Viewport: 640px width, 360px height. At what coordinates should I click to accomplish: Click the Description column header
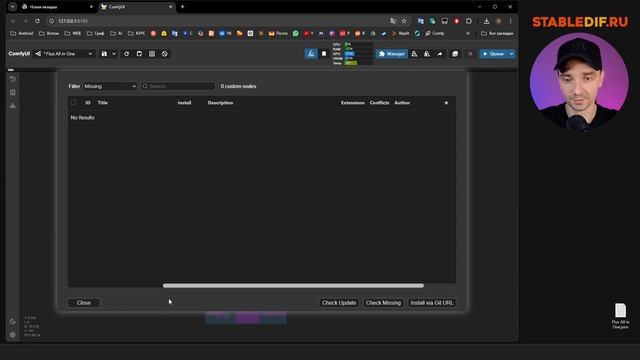pyautogui.click(x=220, y=103)
